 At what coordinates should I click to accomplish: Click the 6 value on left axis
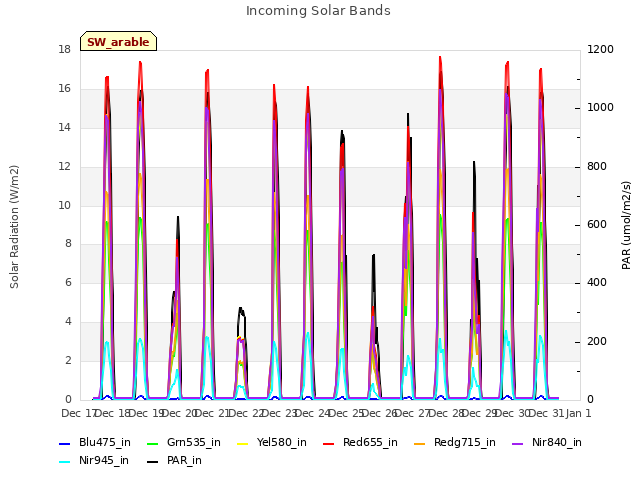pos(68,282)
